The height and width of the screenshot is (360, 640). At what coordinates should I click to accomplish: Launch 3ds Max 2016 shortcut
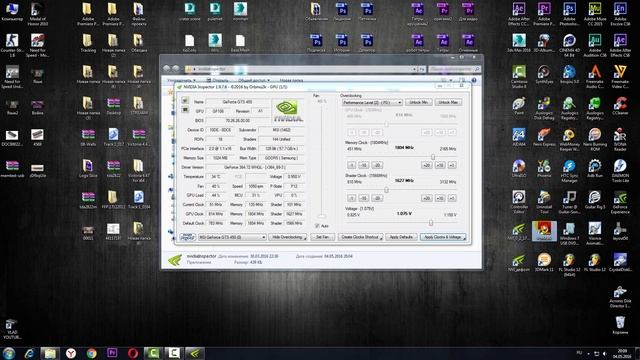[x=519, y=43]
